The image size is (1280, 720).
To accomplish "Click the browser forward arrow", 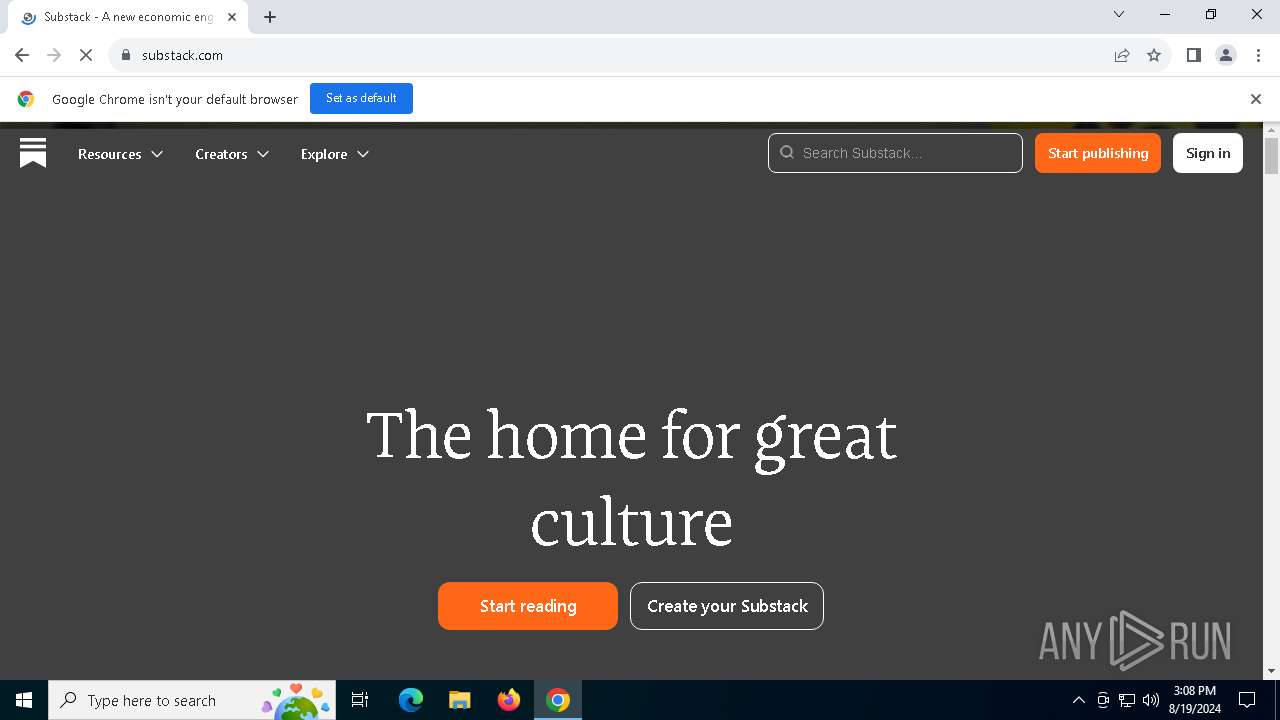I will [54, 55].
